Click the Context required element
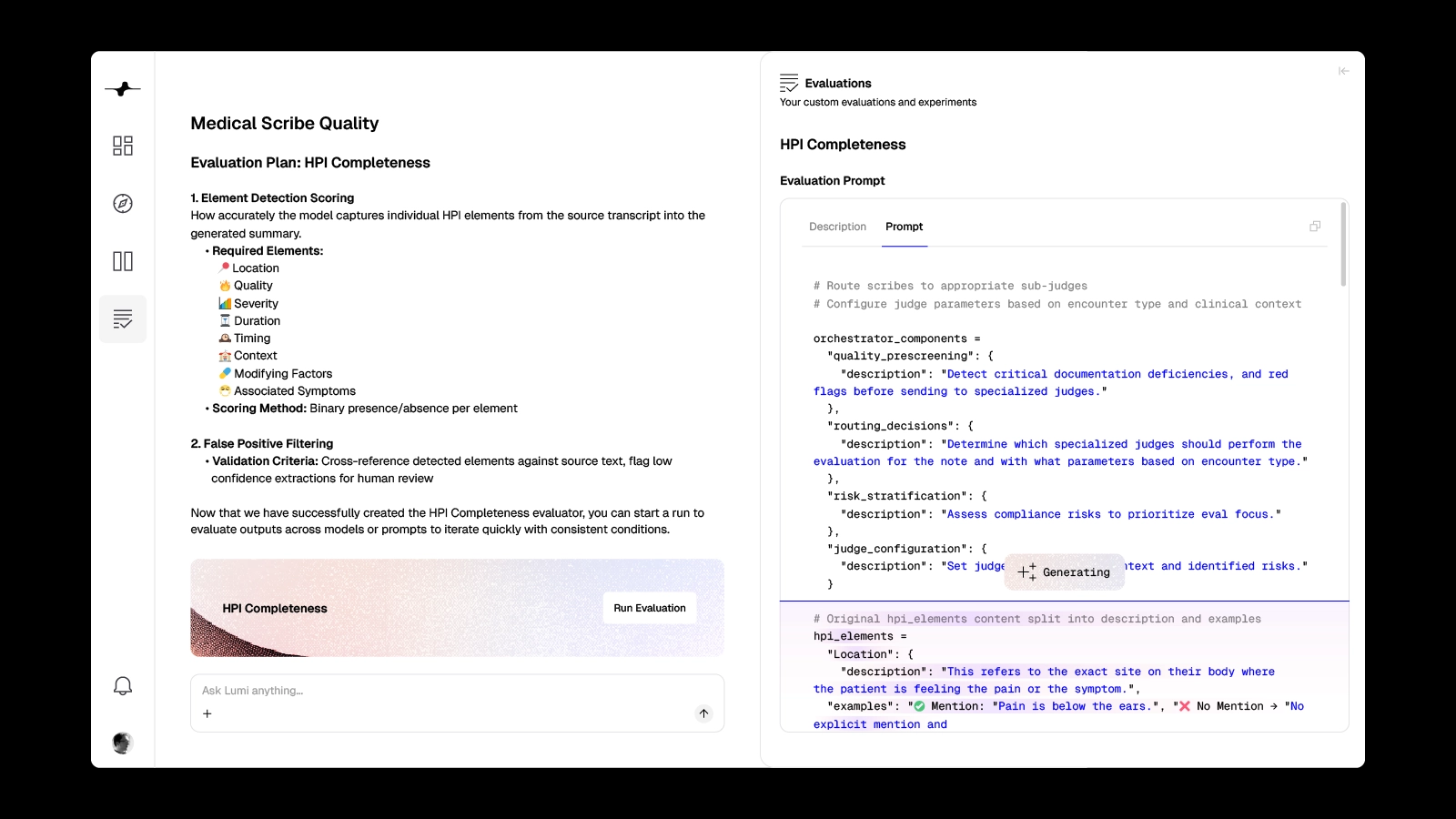Screen dimensions: 1456x819 pyautogui.click(x=248, y=356)
